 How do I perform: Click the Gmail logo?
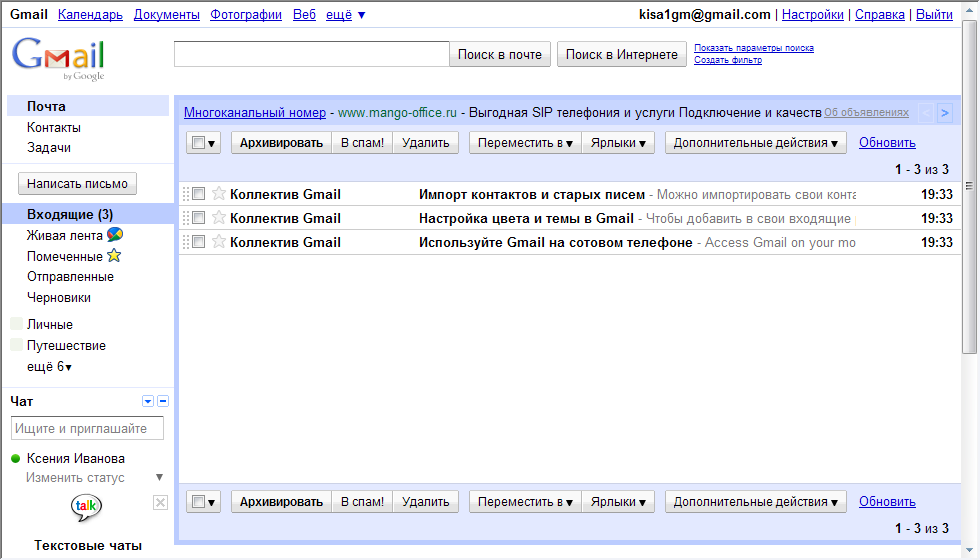coord(58,59)
